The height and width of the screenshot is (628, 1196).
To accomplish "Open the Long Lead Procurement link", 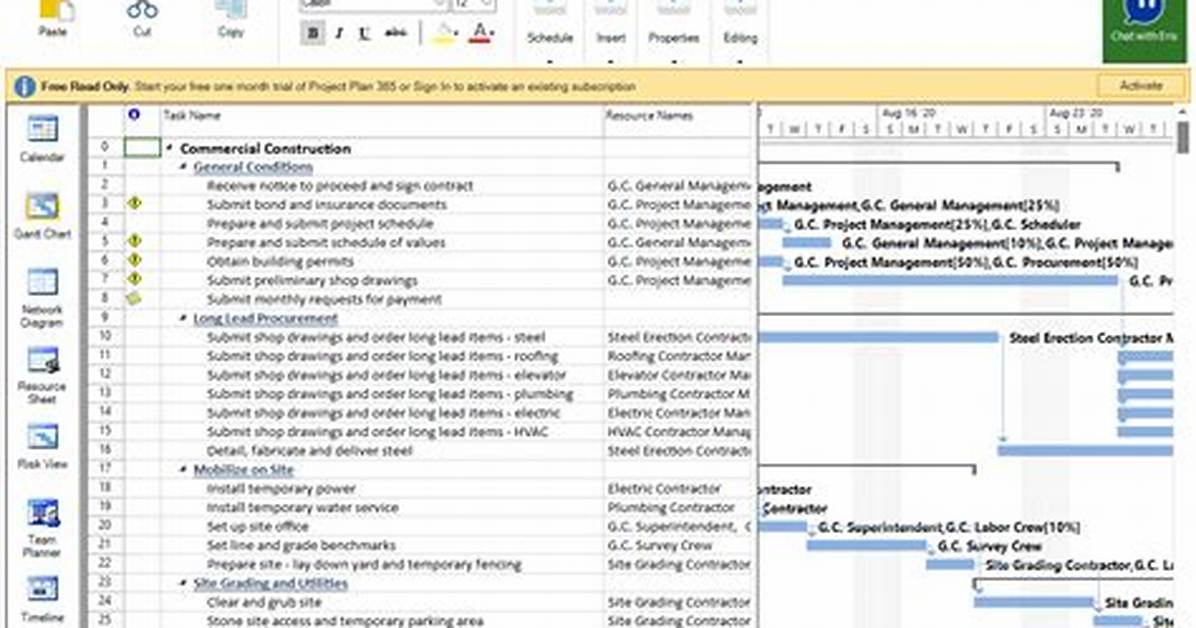I will click(265, 318).
